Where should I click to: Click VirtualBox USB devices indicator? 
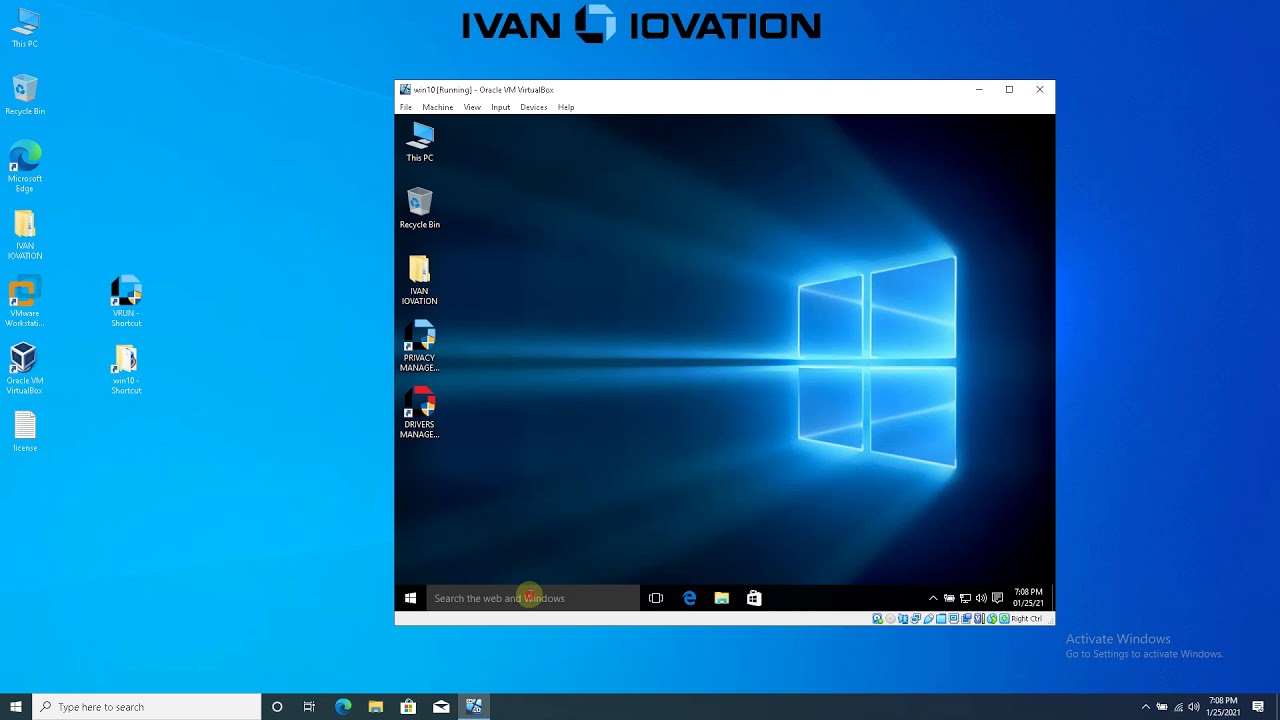tap(929, 619)
